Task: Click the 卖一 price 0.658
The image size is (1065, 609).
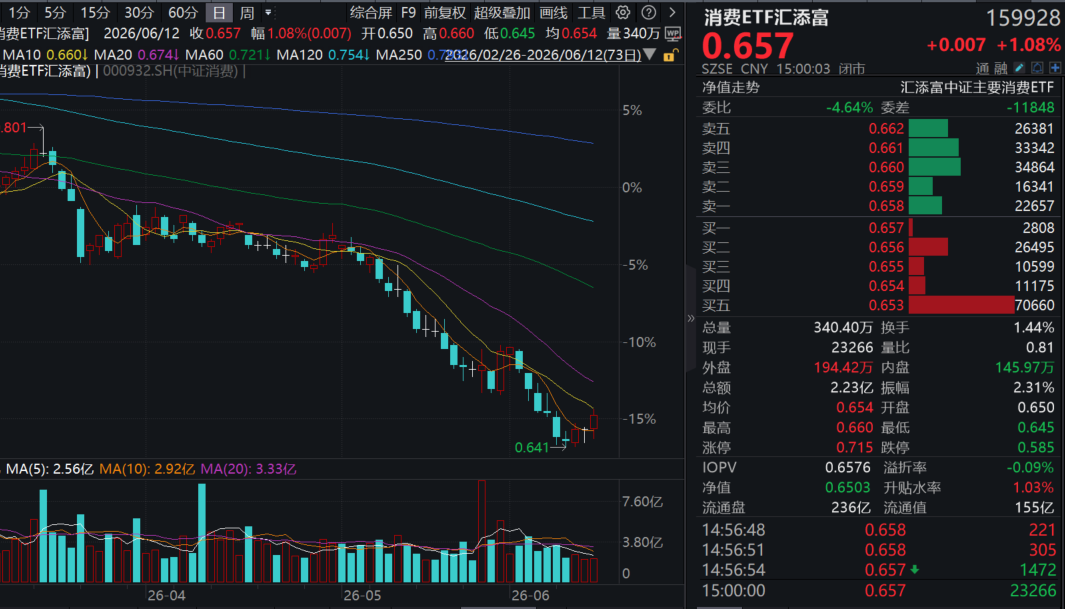Action: 886,206
